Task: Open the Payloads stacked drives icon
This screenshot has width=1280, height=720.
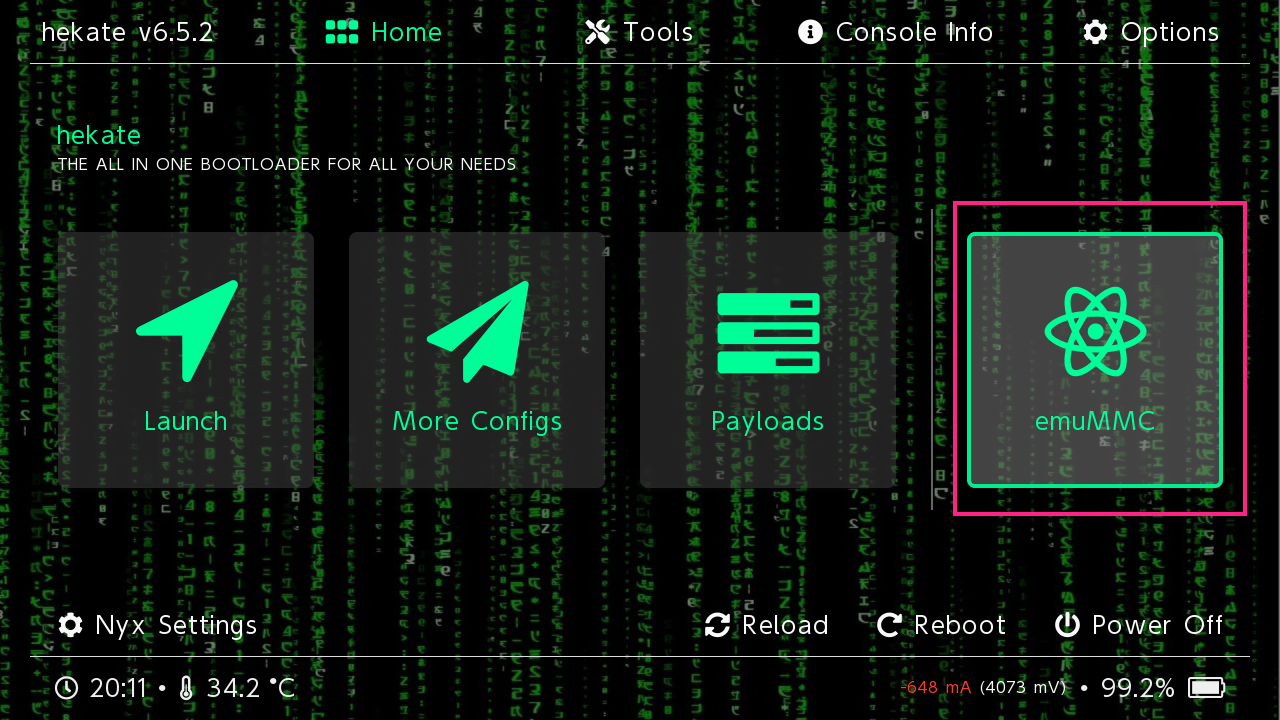Action: [768, 333]
